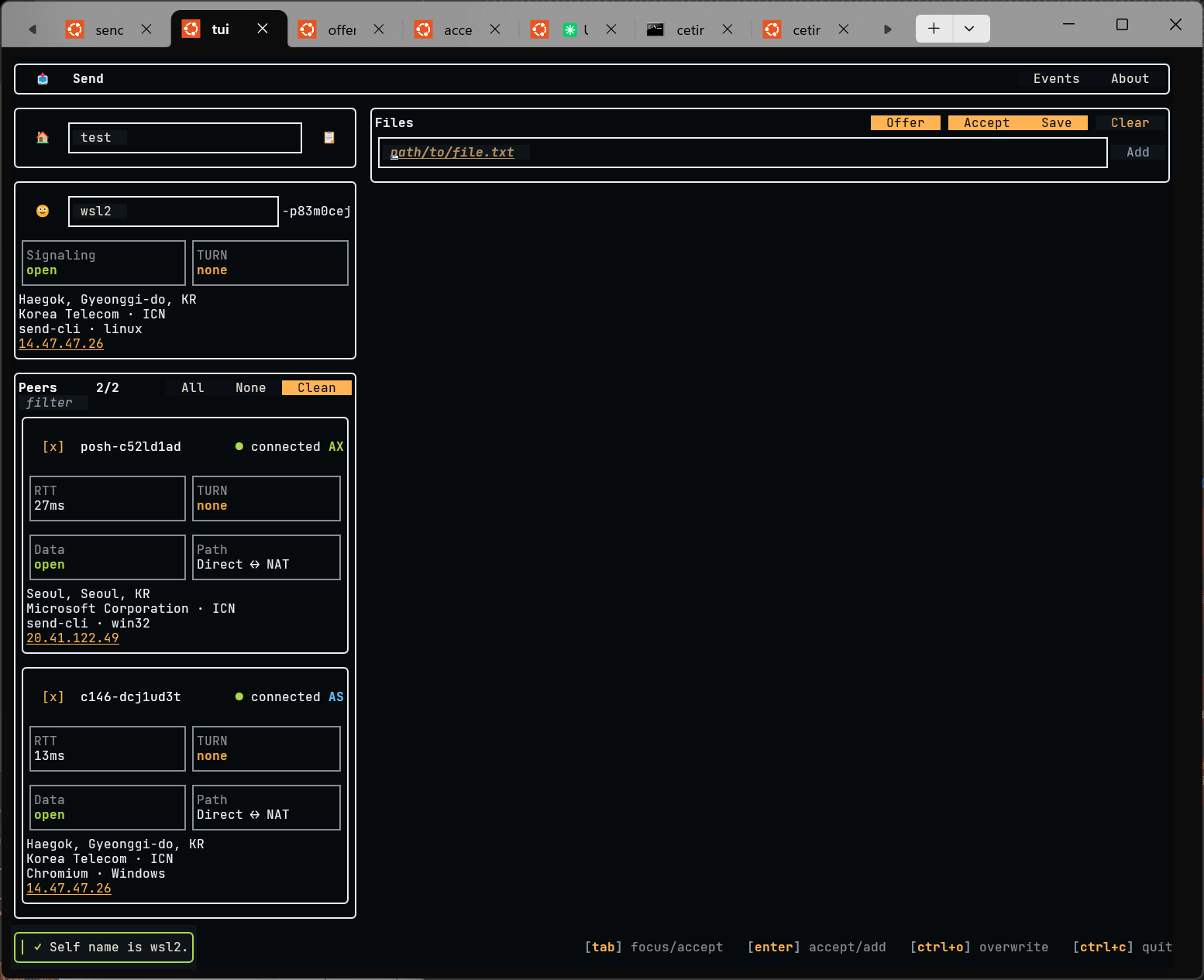Viewport: 1204px width, 980px height.
Task: Open the Events view
Action: tap(1056, 79)
